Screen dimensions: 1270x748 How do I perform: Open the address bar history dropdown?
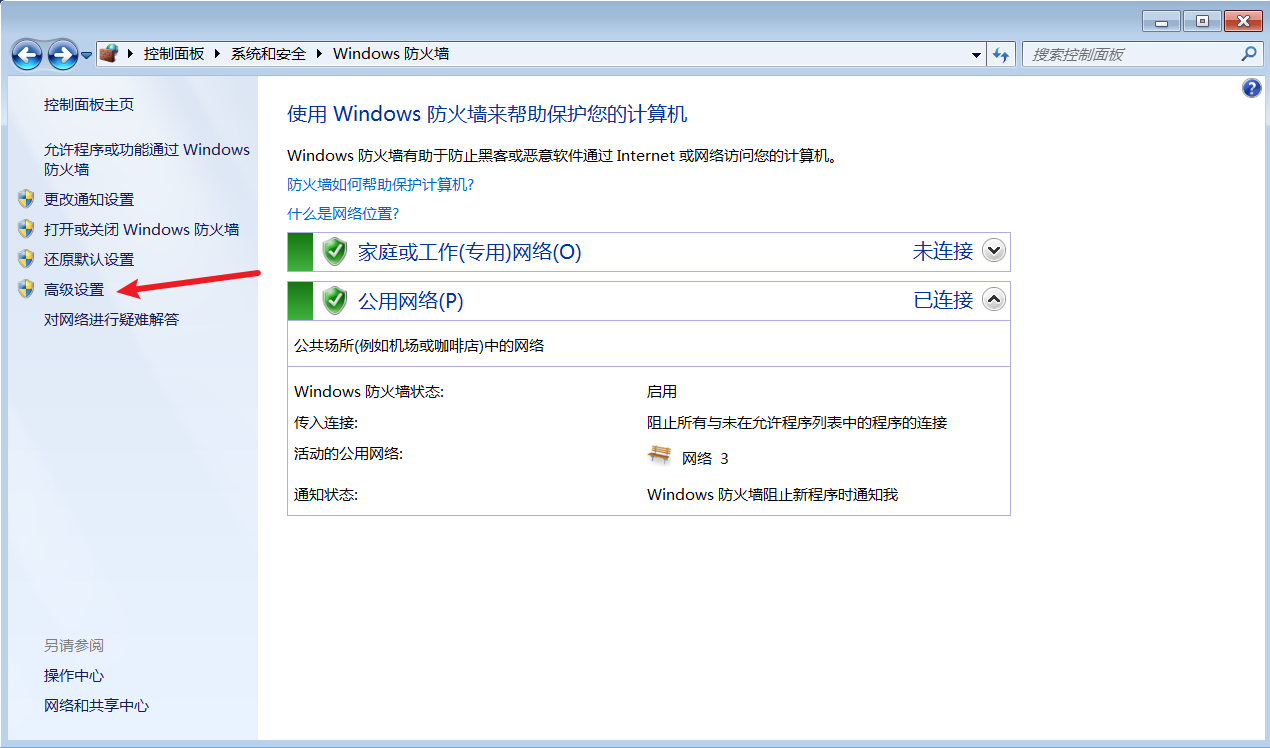pyautogui.click(x=977, y=55)
